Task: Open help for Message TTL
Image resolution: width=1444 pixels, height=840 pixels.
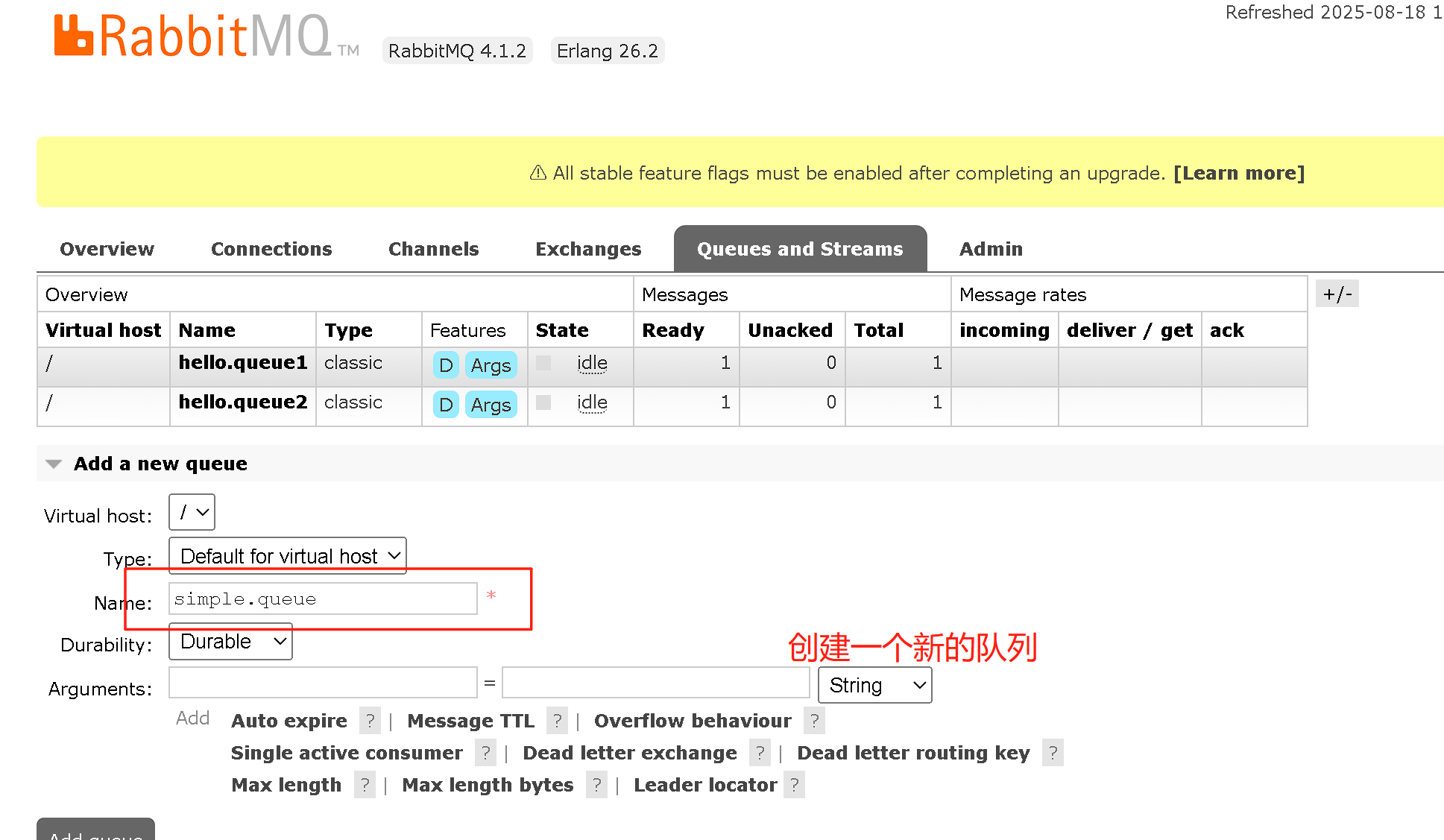Action: tap(557, 721)
